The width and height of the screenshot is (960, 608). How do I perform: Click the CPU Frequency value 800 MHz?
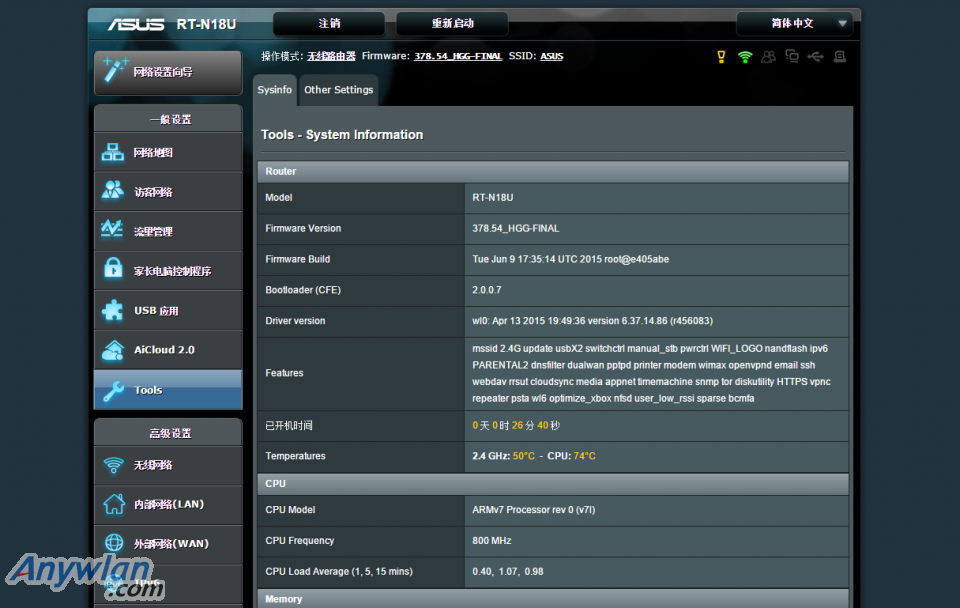(492, 541)
